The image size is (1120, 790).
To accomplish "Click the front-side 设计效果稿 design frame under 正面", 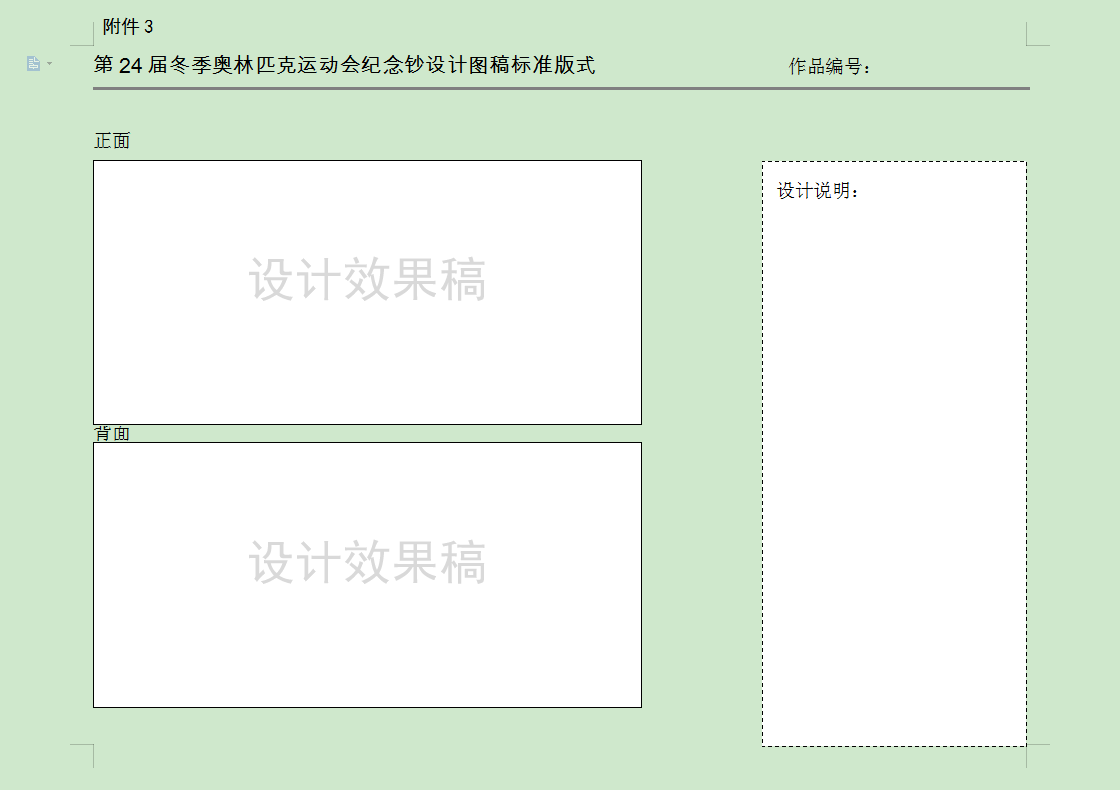I will coord(367,292).
